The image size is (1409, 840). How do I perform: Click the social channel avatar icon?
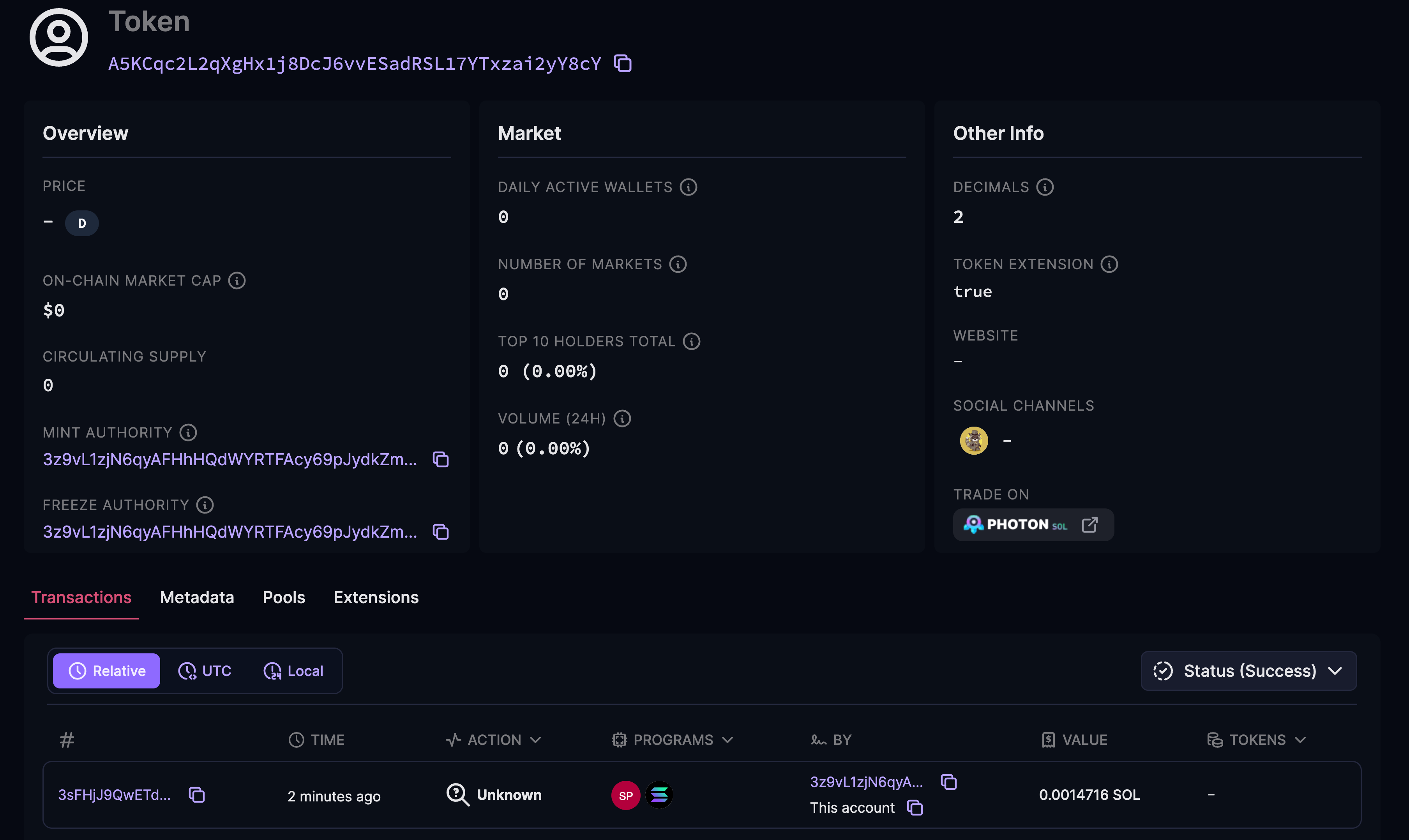[974, 440]
